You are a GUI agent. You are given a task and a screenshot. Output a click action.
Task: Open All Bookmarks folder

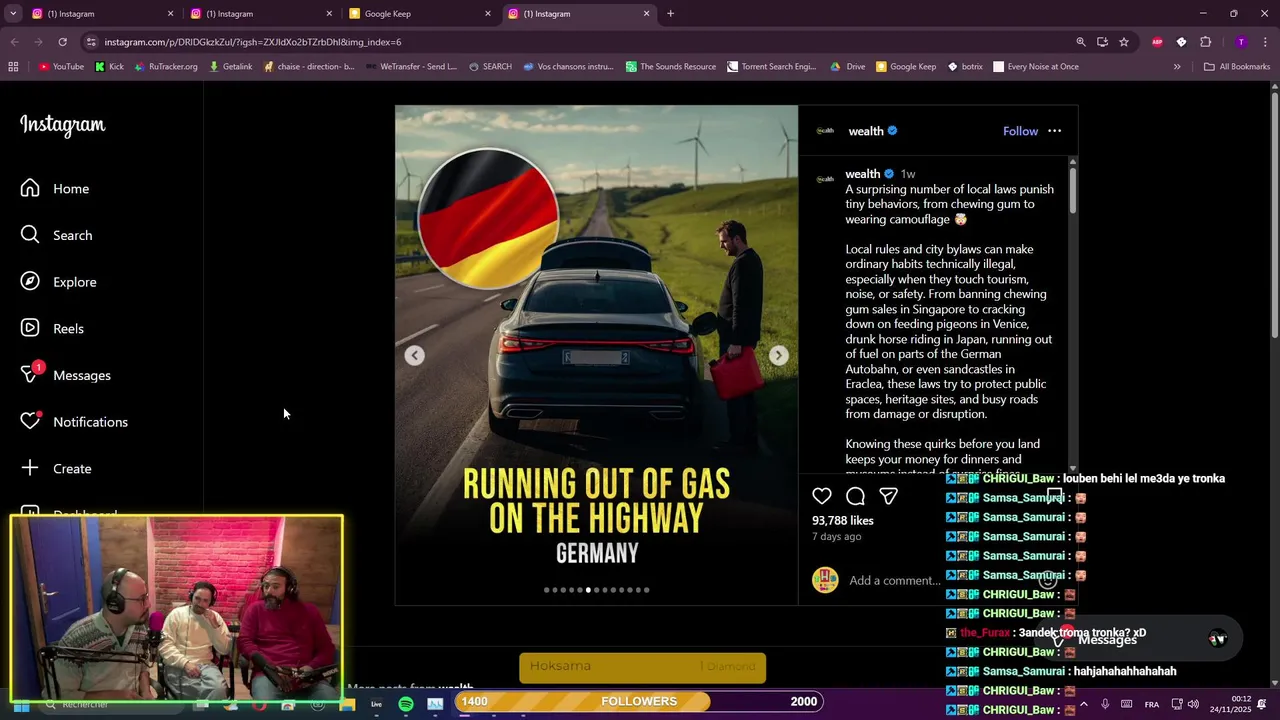coord(1237,67)
